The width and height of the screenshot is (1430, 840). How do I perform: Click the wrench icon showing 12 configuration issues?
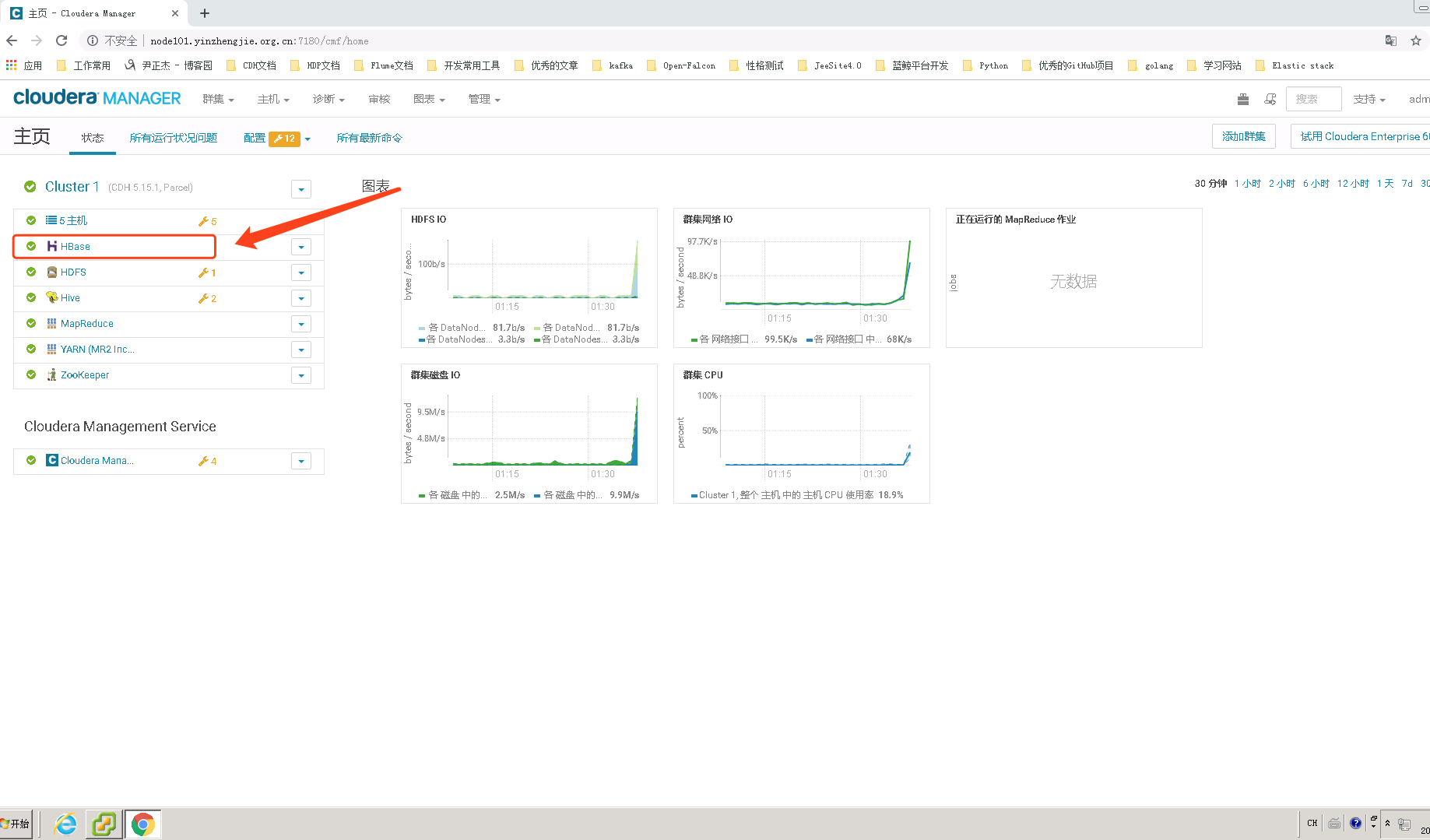[x=286, y=138]
